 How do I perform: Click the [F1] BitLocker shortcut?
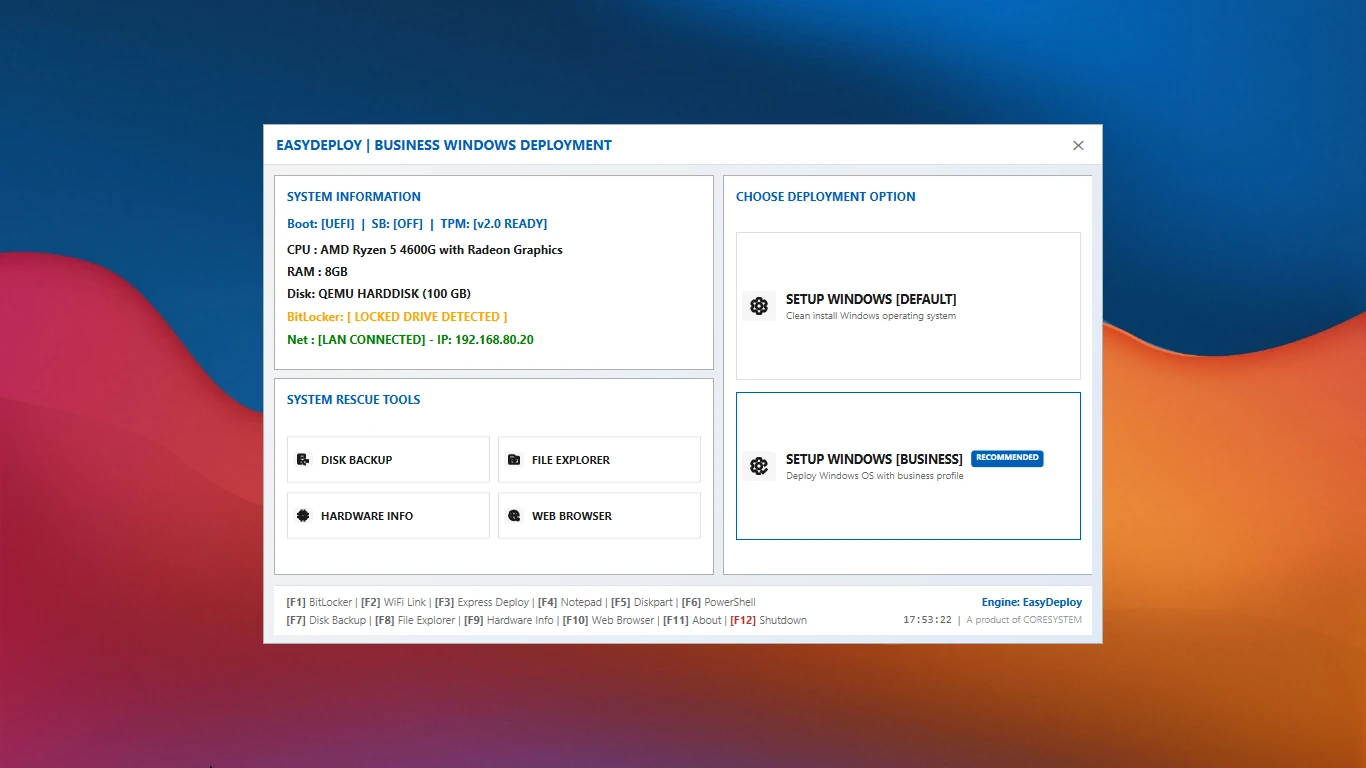(x=319, y=603)
